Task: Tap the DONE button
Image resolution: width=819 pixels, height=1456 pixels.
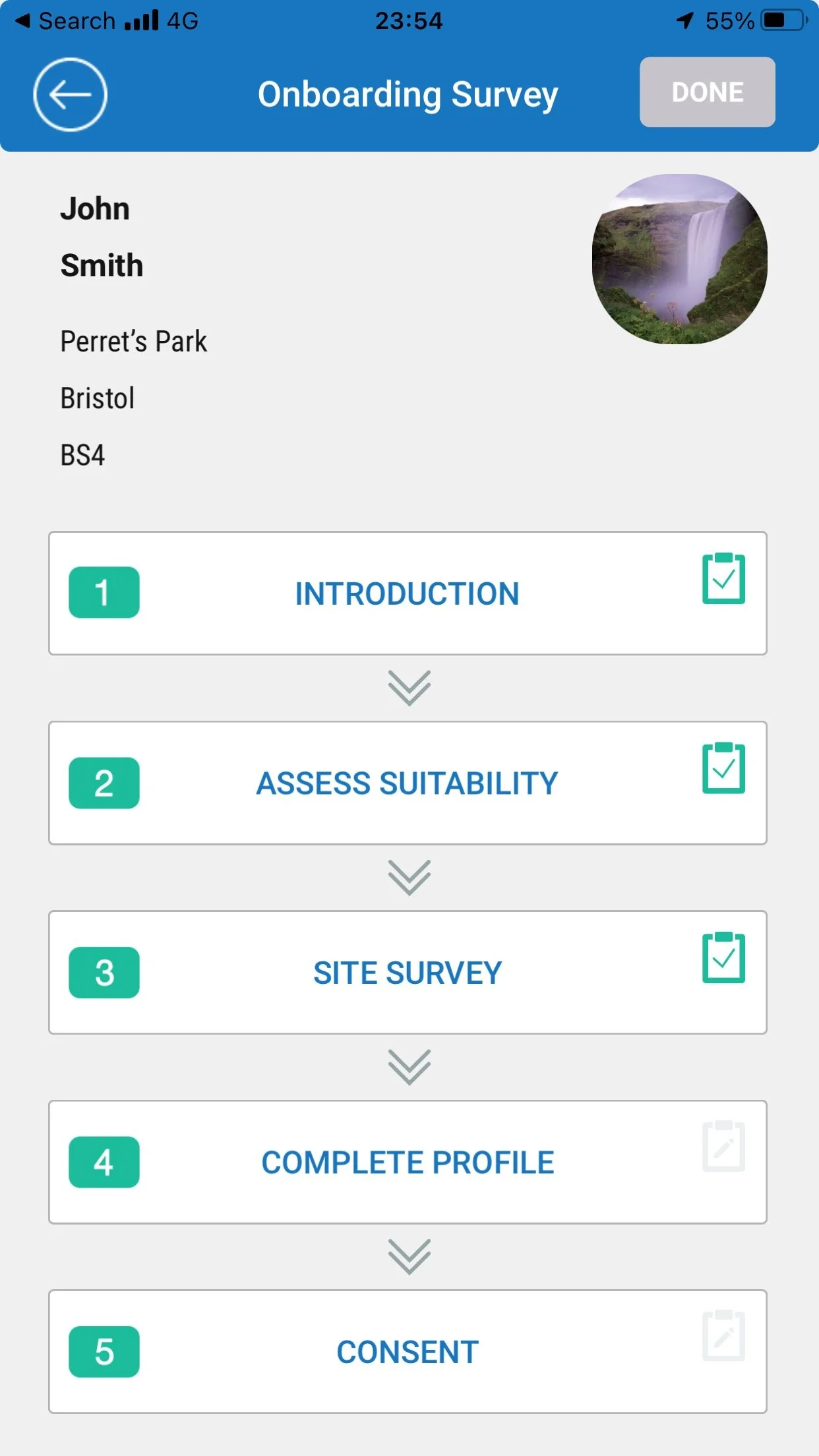Action: coord(708,92)
